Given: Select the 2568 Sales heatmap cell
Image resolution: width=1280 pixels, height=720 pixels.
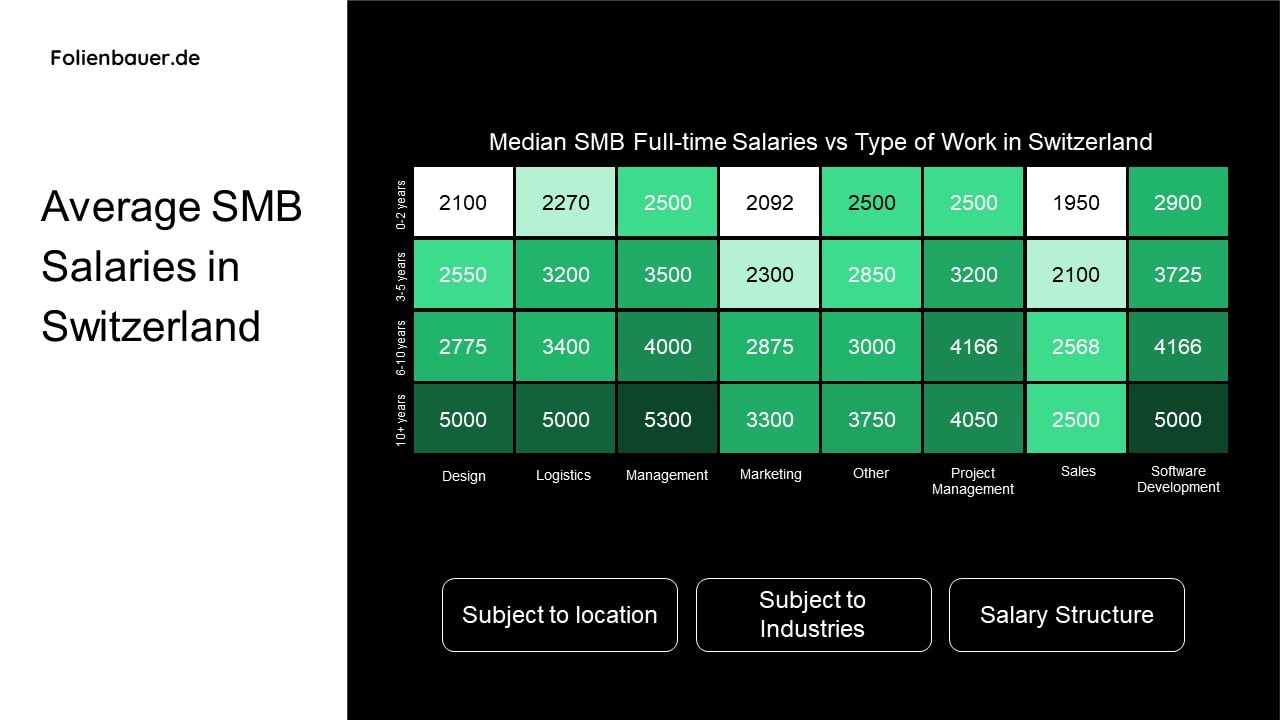Looking at the screenshot, I should (x=1076, y=346).
